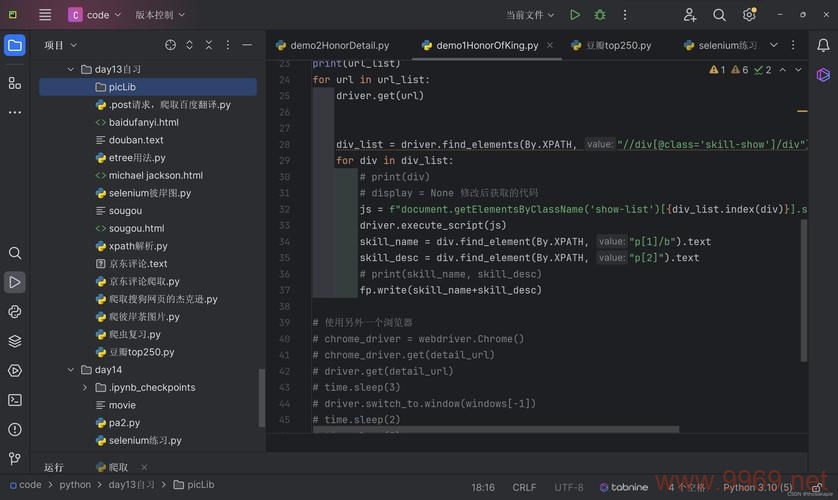The width and height of the screenshot is (838, 500).
Task: Open Python 3.10 interpreter selector
Action: [757, 487]
